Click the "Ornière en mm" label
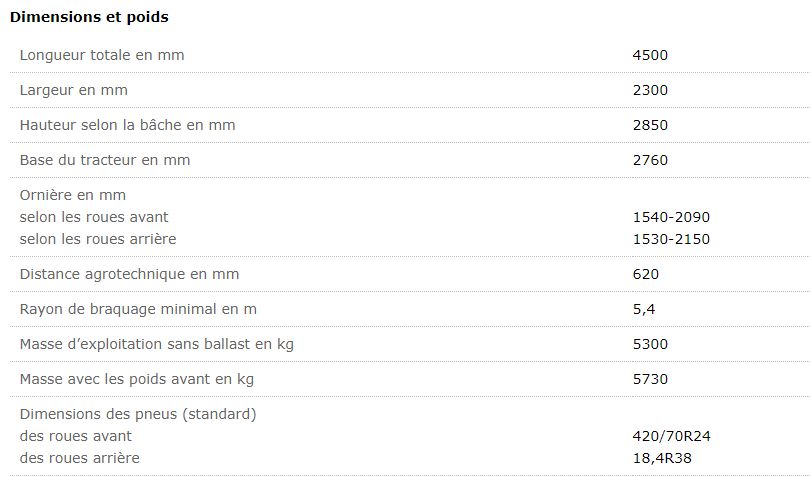 (x=73, y=195)
